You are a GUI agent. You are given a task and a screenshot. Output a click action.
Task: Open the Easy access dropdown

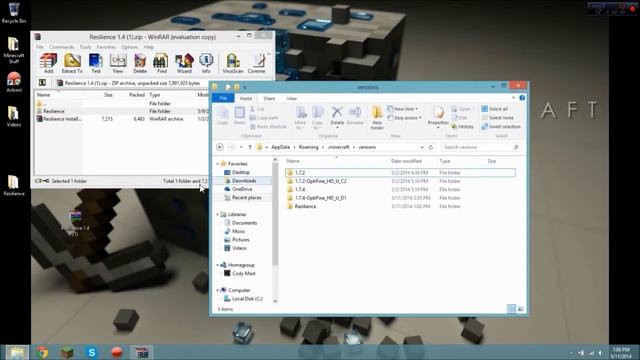pyautogui.click(x=404, y=118)
